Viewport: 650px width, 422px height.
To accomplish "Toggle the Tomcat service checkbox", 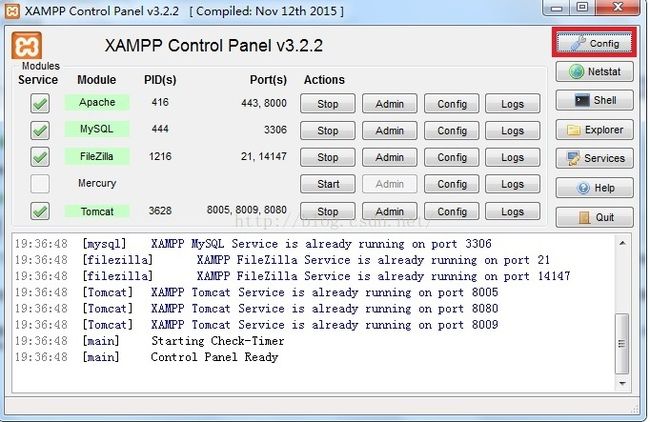I will 40,211.
